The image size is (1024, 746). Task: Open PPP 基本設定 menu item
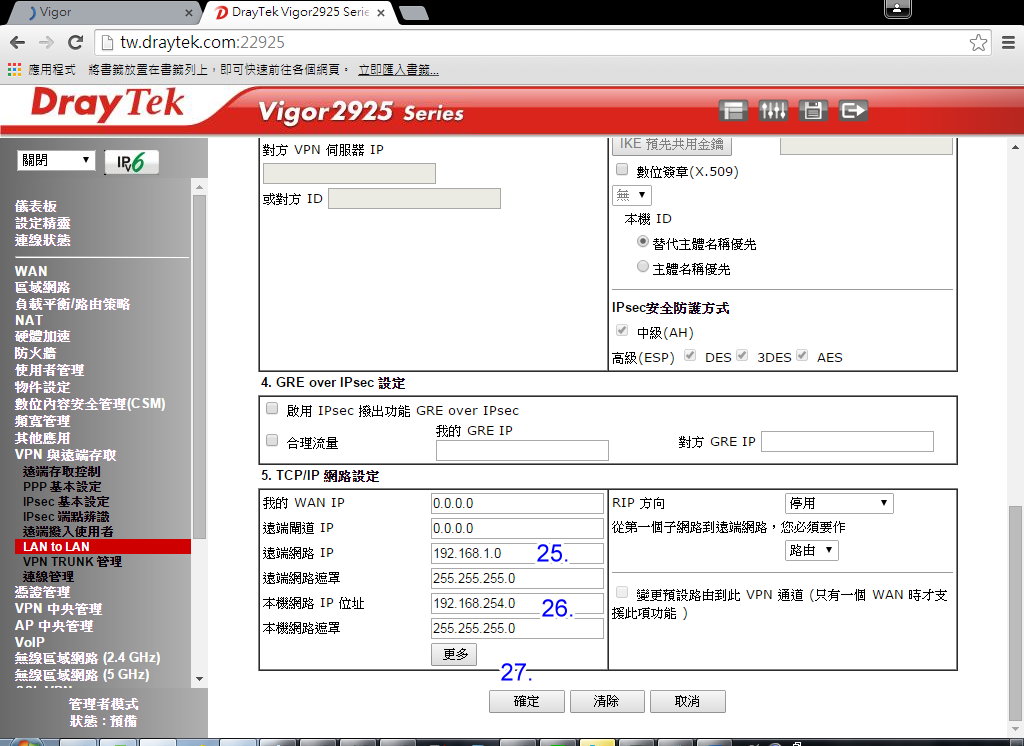click(62, 487)
